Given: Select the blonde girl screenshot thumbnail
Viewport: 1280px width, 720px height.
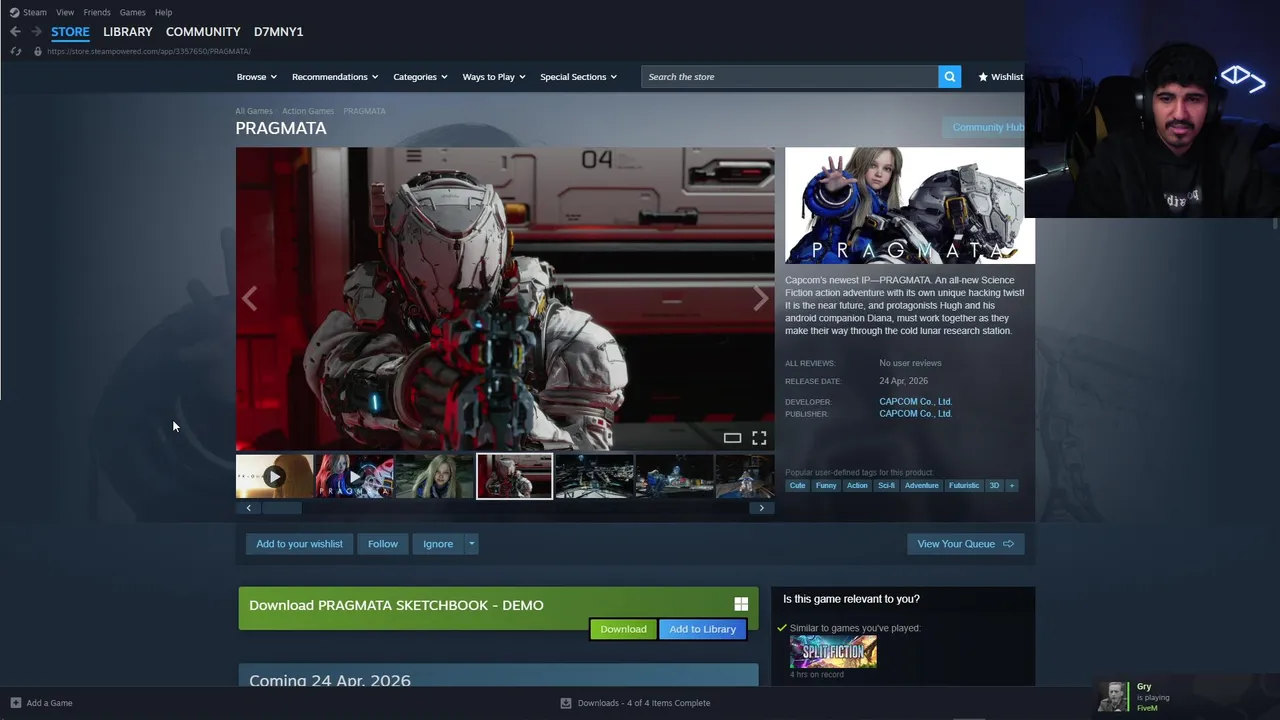Looking at the screenshot, I should pyautogui.click(x=434, y=477).
